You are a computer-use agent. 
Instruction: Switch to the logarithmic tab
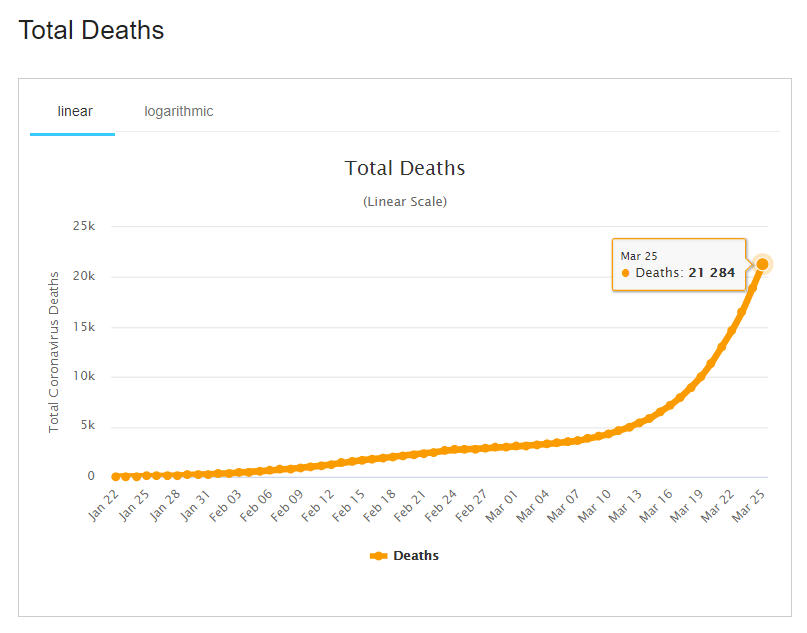(178, 111)
